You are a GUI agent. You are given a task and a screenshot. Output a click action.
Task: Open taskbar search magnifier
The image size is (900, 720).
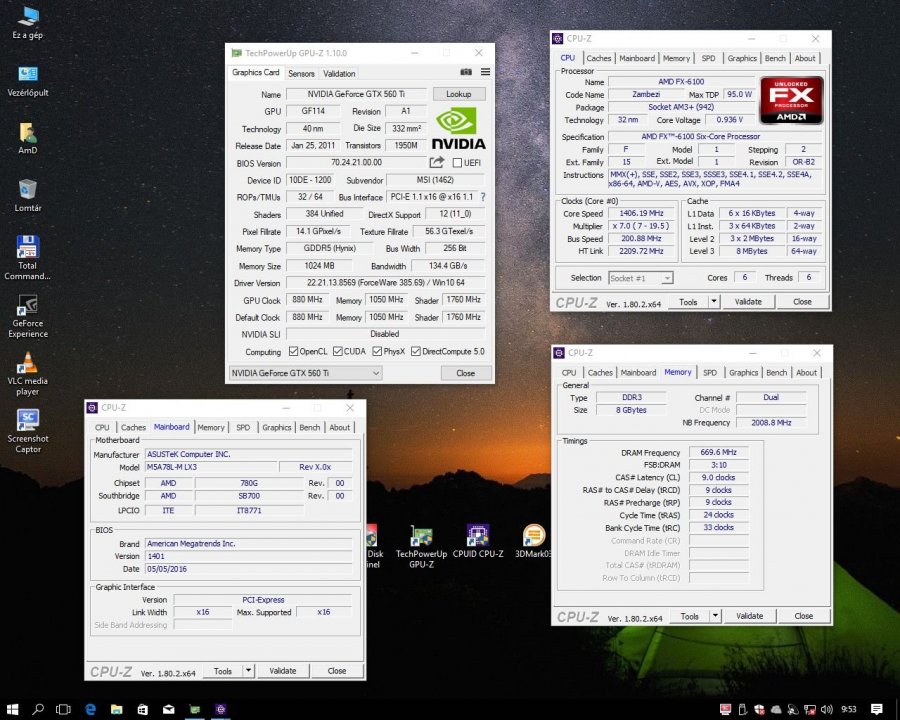pos(38,709)
